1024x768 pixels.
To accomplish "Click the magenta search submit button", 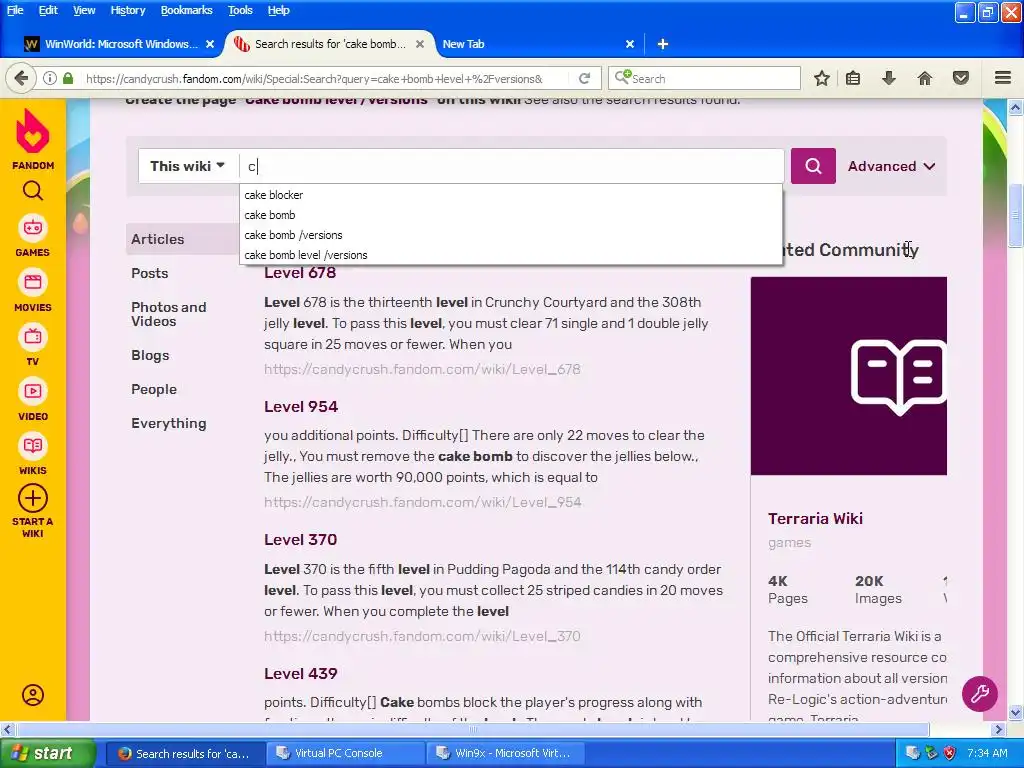I will 813,166.
